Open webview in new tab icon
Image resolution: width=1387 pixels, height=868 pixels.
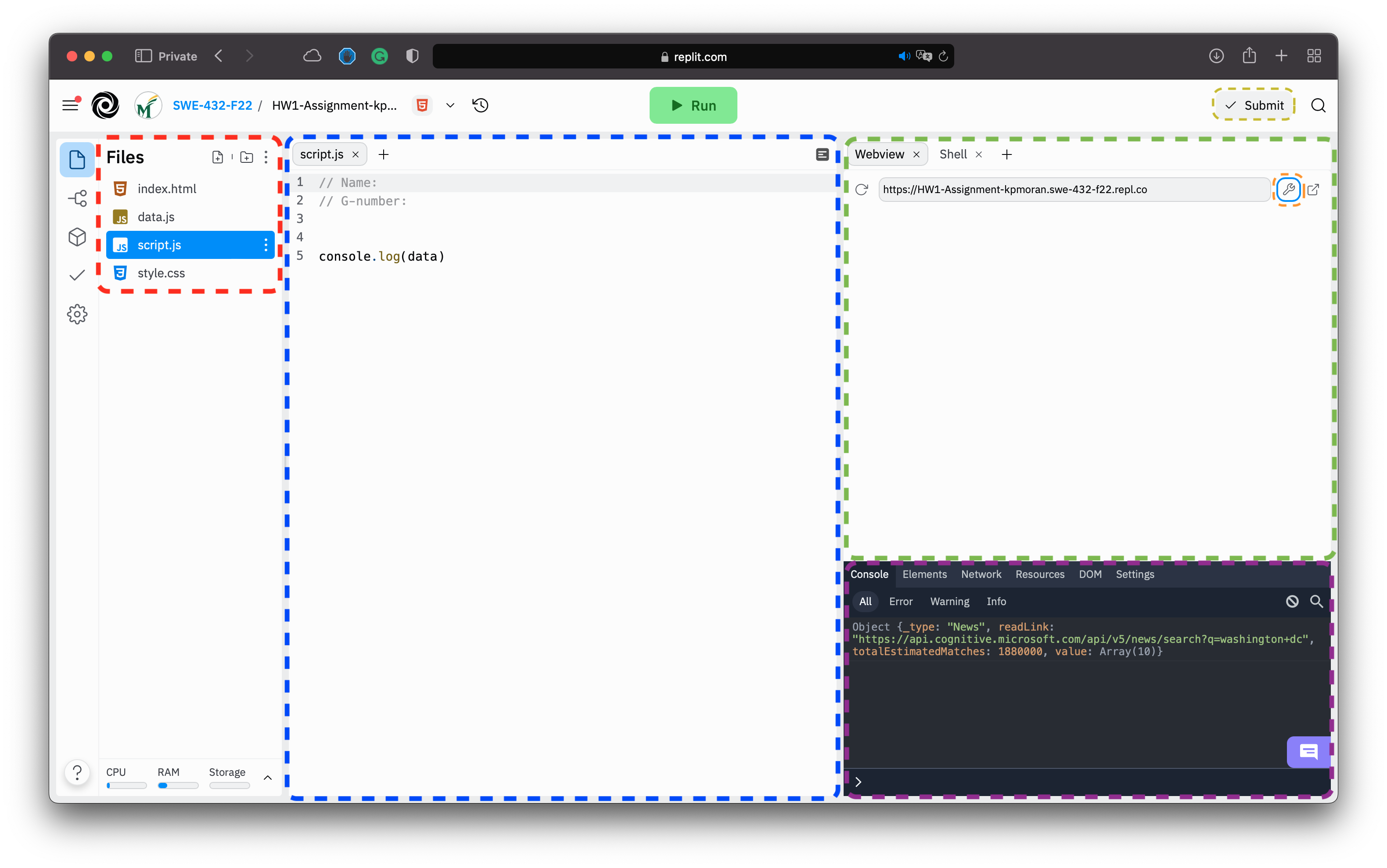pos(1313,190)
